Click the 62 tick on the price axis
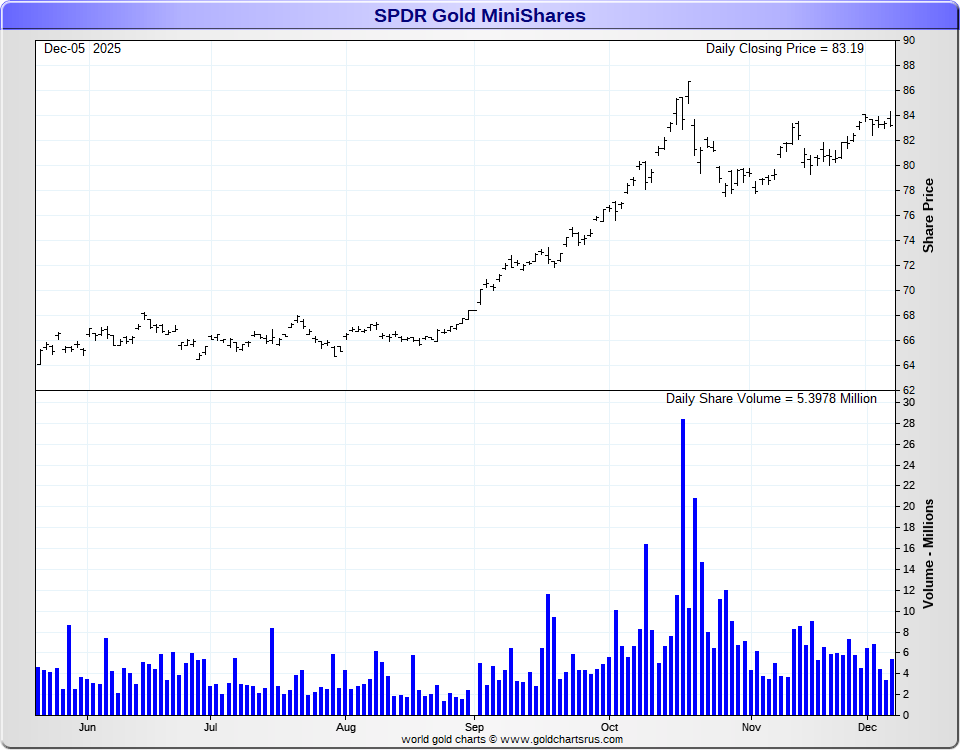 click(x=909, y=390)
